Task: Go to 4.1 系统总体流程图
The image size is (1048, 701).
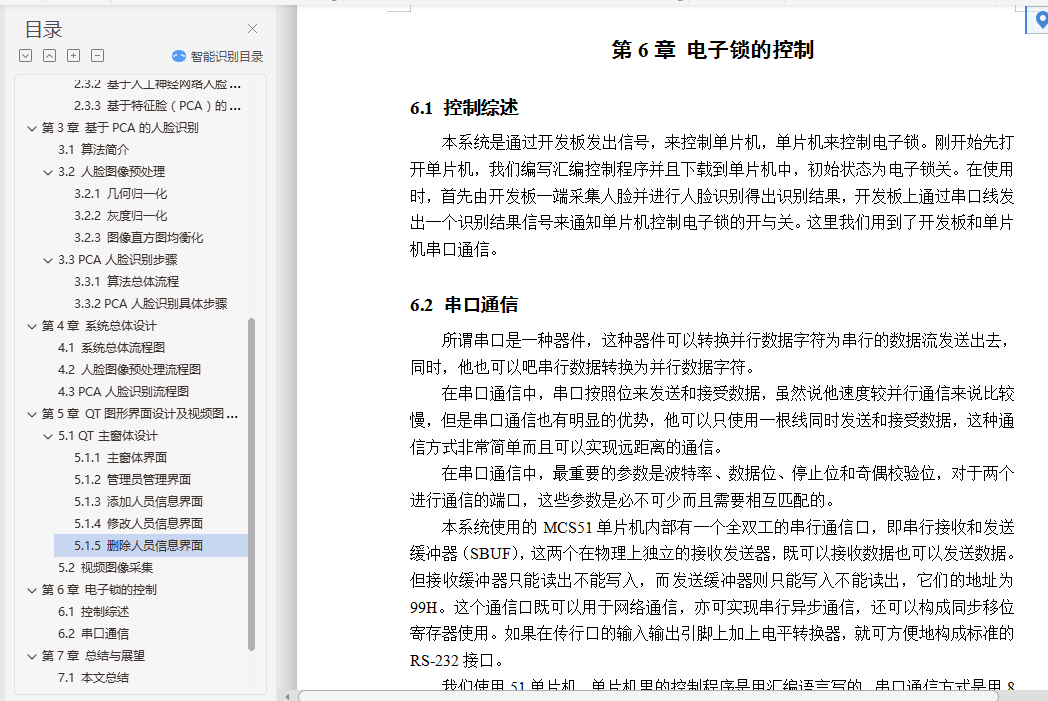Action: tap(111, 347)
